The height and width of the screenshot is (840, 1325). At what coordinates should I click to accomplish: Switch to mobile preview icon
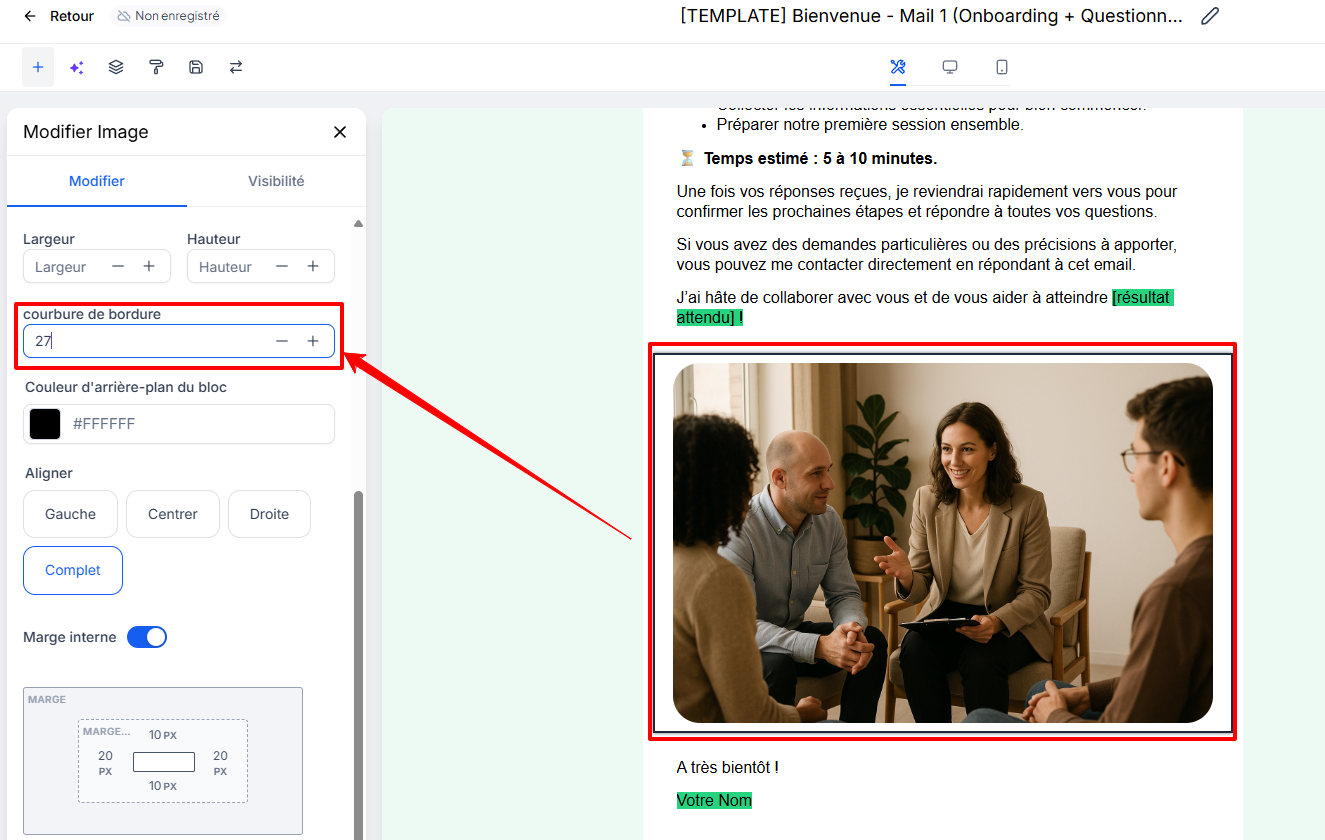click(1002, 67)
